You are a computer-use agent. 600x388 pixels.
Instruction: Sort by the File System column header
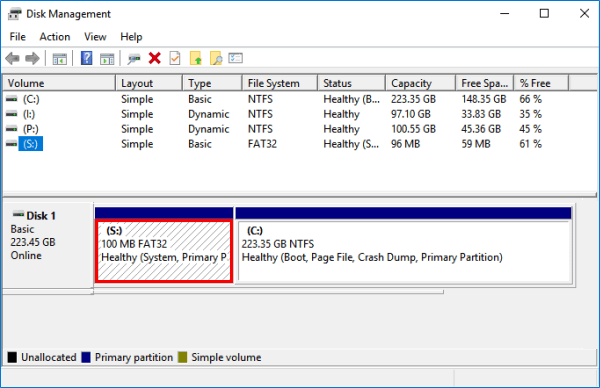(280, 83)
